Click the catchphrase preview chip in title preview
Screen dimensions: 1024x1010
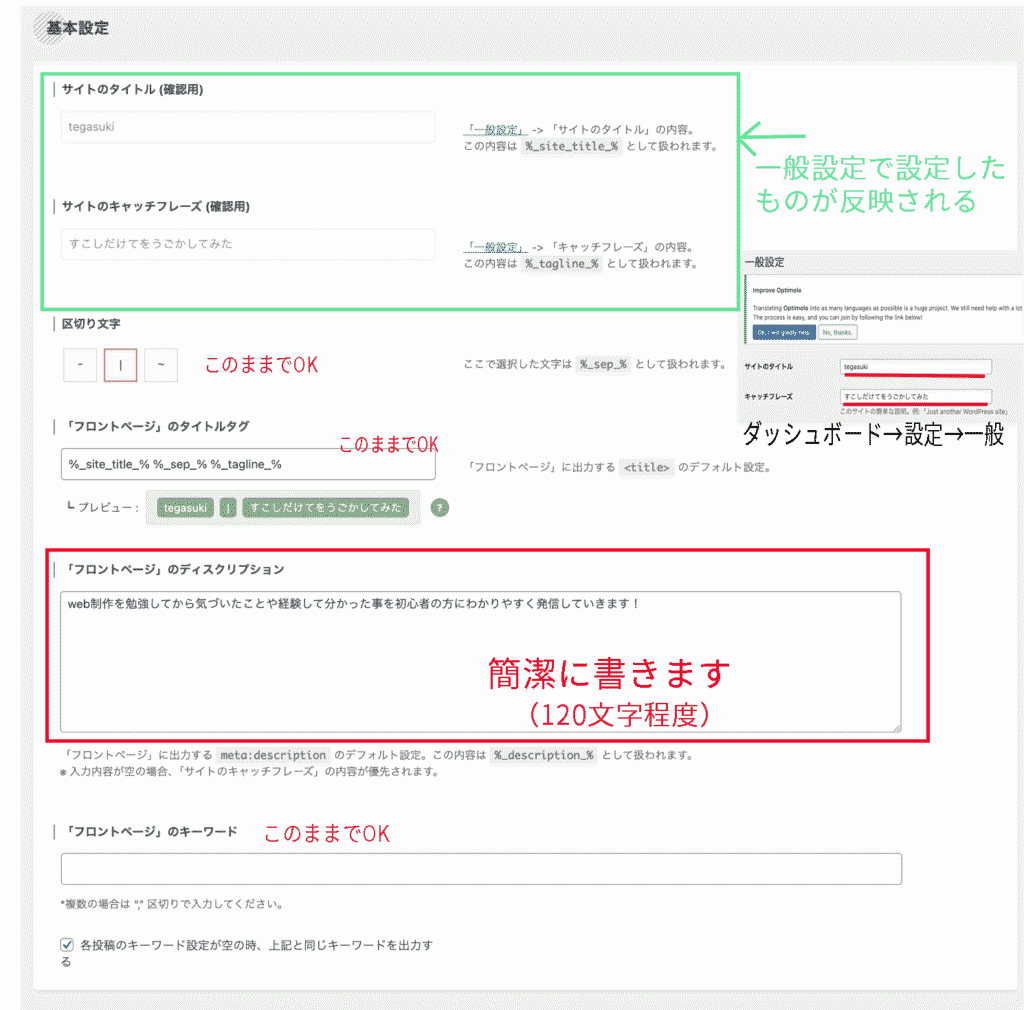point(326,508)
